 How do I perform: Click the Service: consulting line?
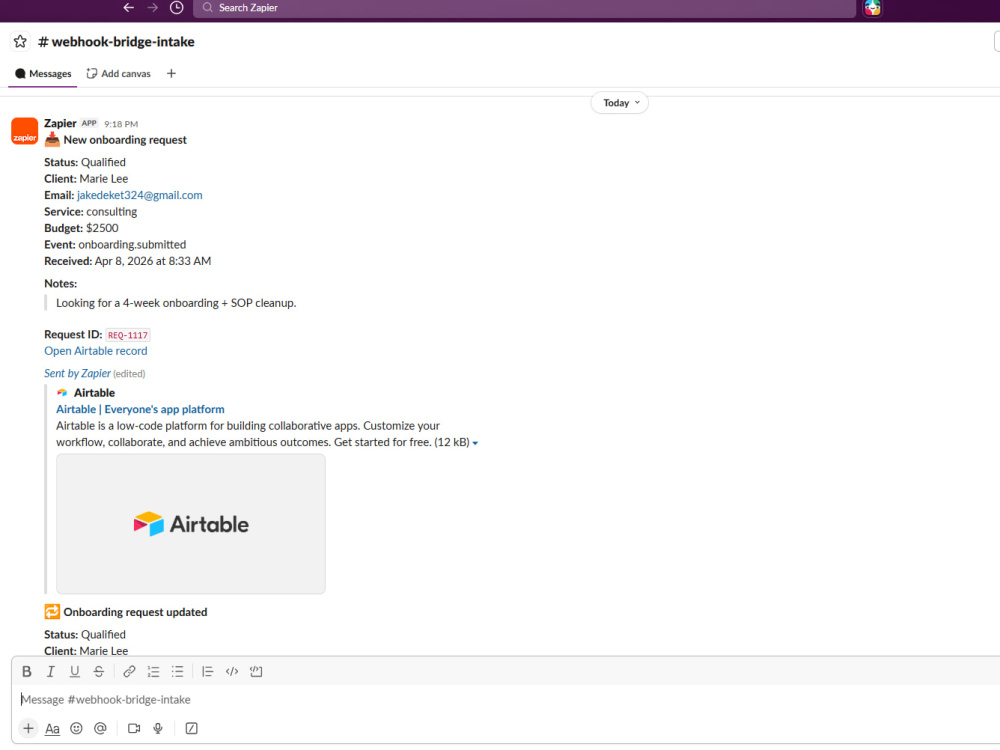[x=91, y=212]
